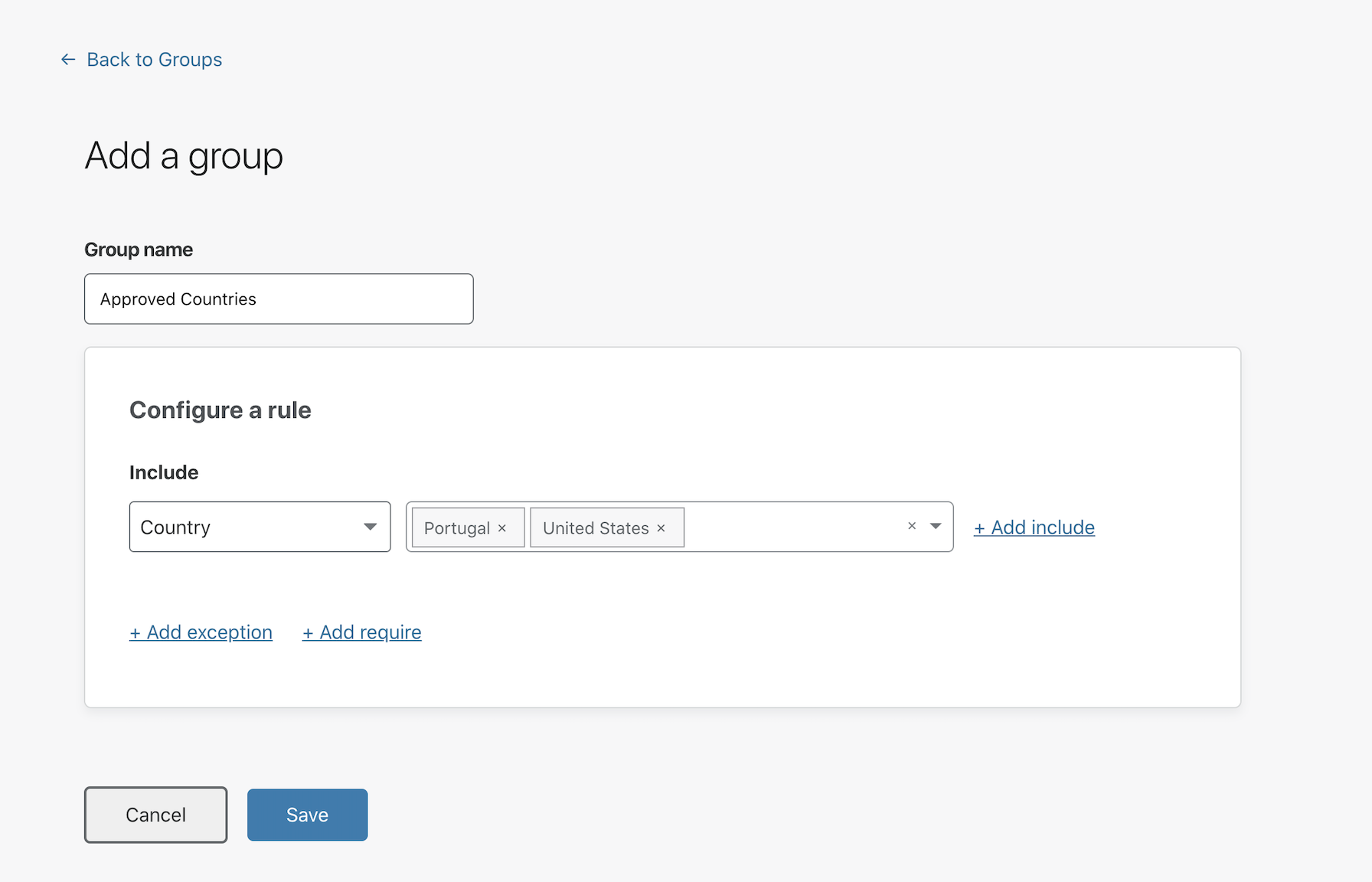Remove the Portugal tag with its ×
Viewport: 1372px width, 882px height.
pos(502,528)
